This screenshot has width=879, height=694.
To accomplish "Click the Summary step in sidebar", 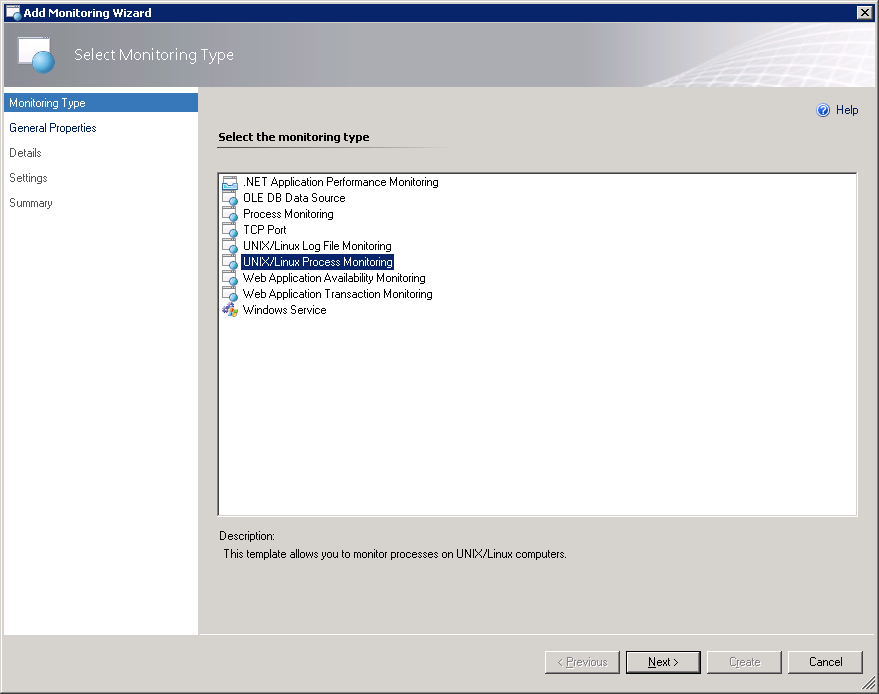I will pos(31,203).
